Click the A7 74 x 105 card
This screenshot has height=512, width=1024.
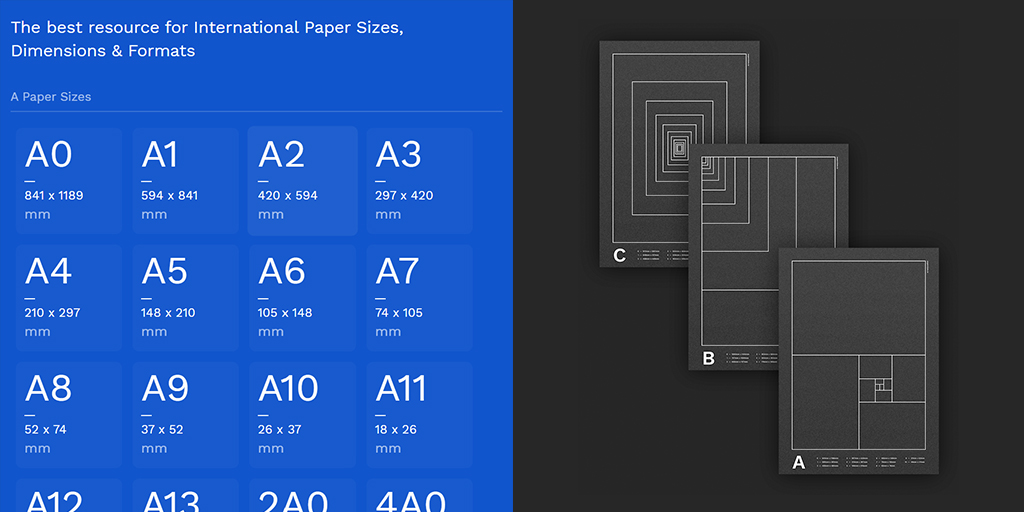point(419,298)
